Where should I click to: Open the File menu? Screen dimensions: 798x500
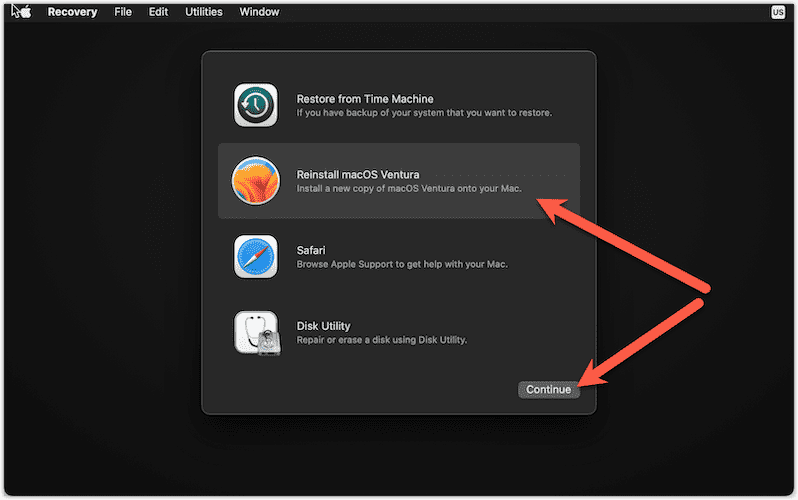point(123,12)
